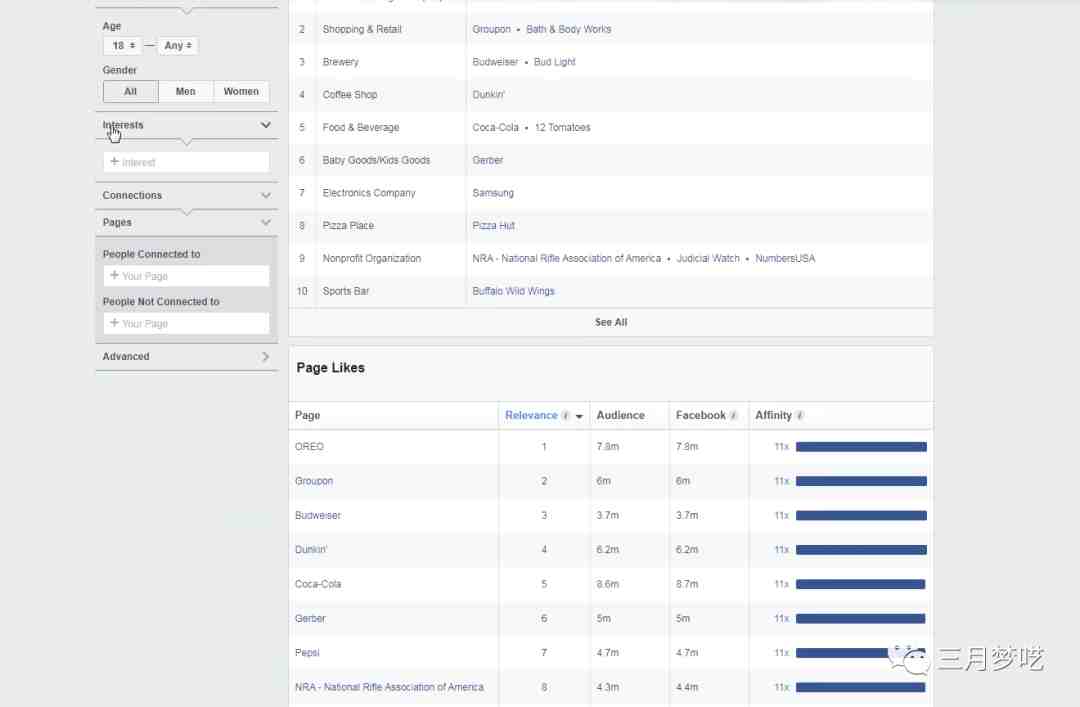Click the 11x affinity value for OREO
This screenshot has width=1080, height=707.
[x=781, y=447]
